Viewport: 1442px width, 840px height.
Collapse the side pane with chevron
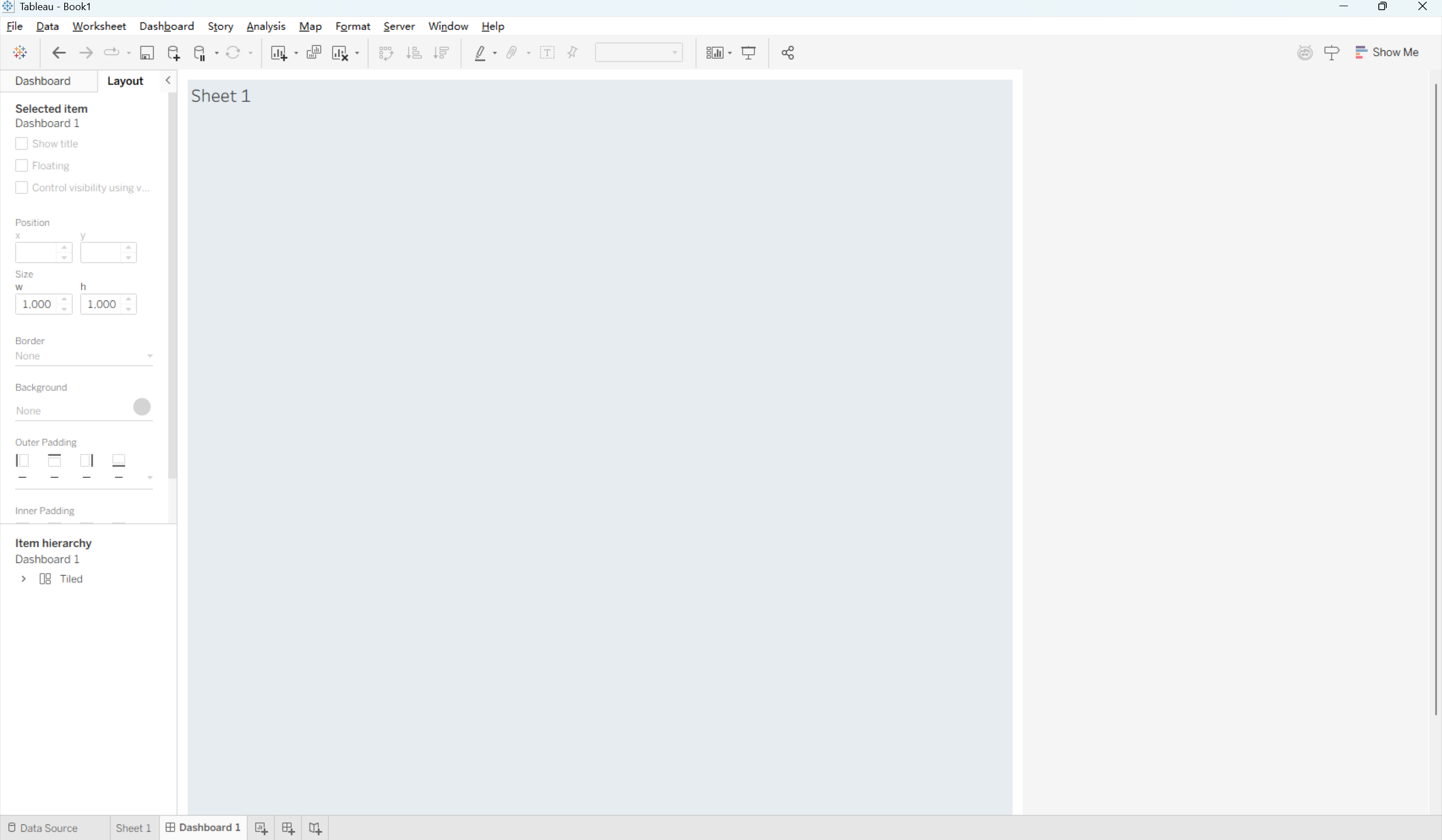point(168,80)
